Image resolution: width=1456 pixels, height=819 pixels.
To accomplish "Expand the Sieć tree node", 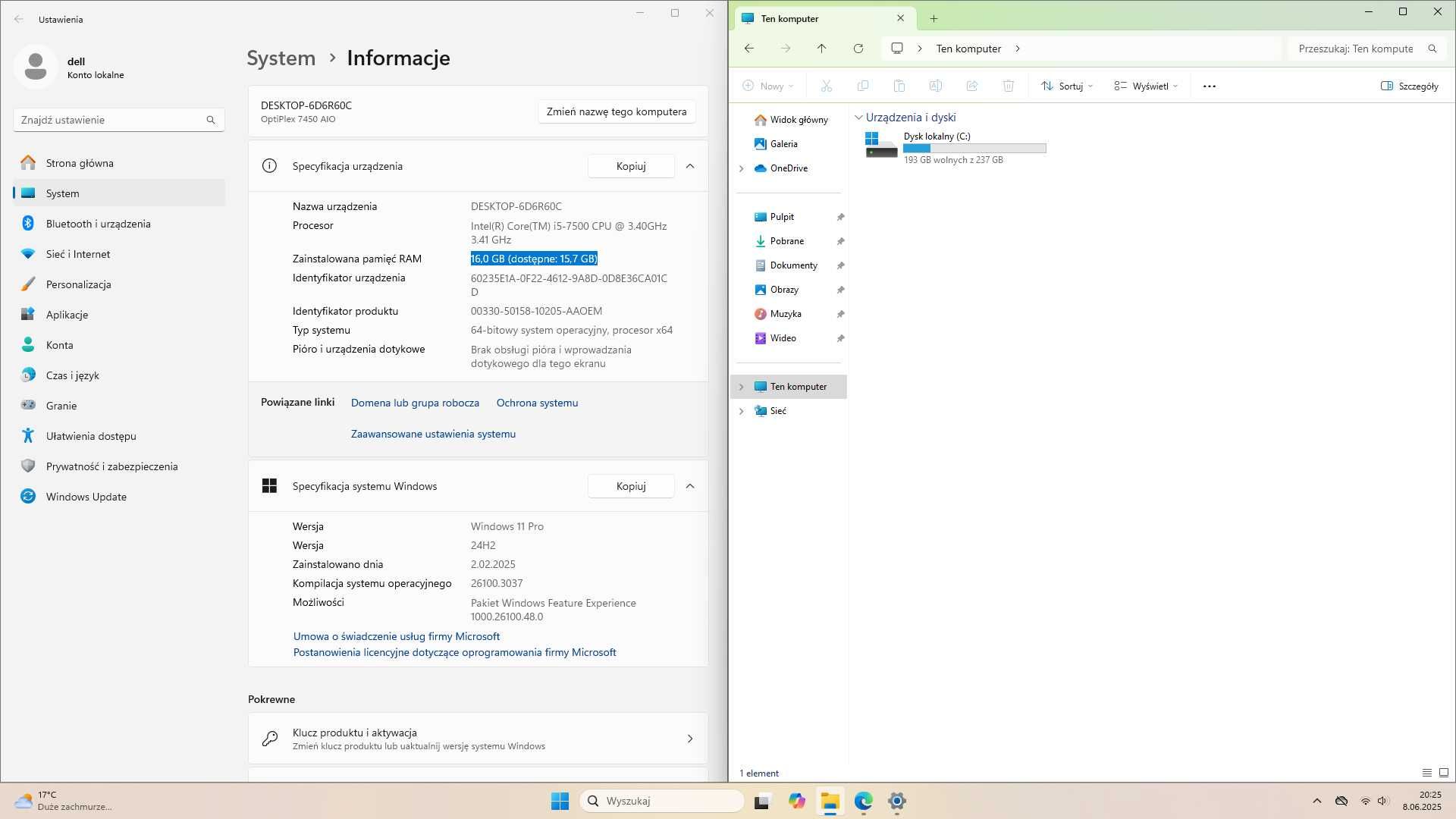I will (x=742, y=411).
